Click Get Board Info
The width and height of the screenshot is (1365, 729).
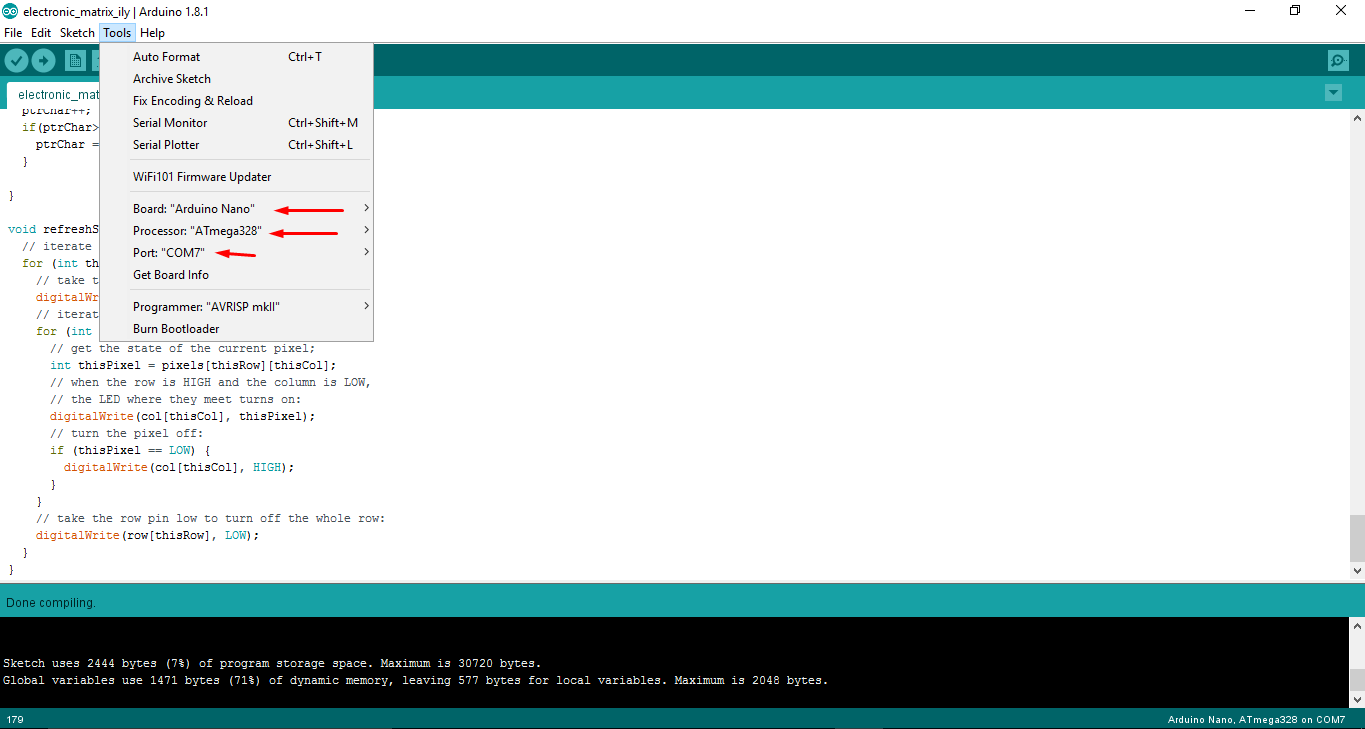(236, 275)
